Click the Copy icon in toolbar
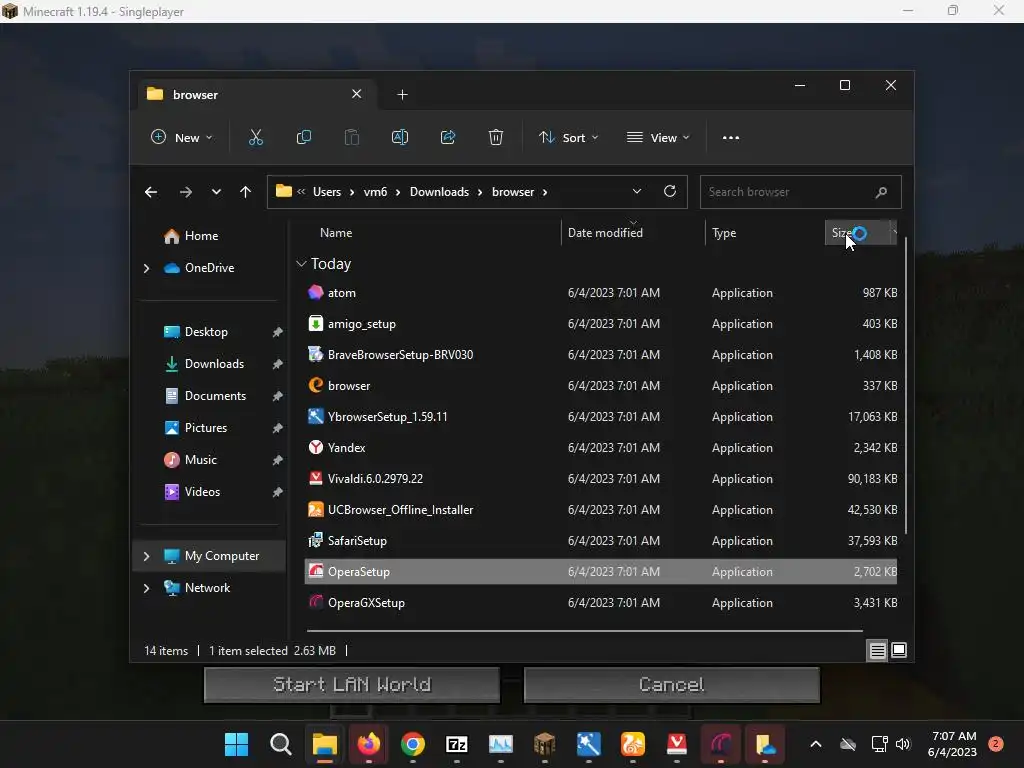Image resolution: width=1024 pixels, height=768 pixels. (304, 138)
